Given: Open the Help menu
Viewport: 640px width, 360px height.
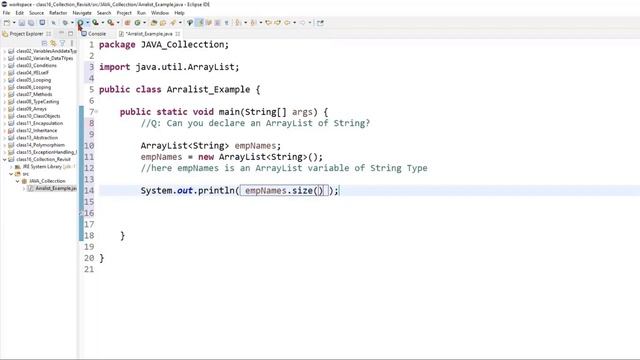Looking at the screenshot, I should 179,13.
